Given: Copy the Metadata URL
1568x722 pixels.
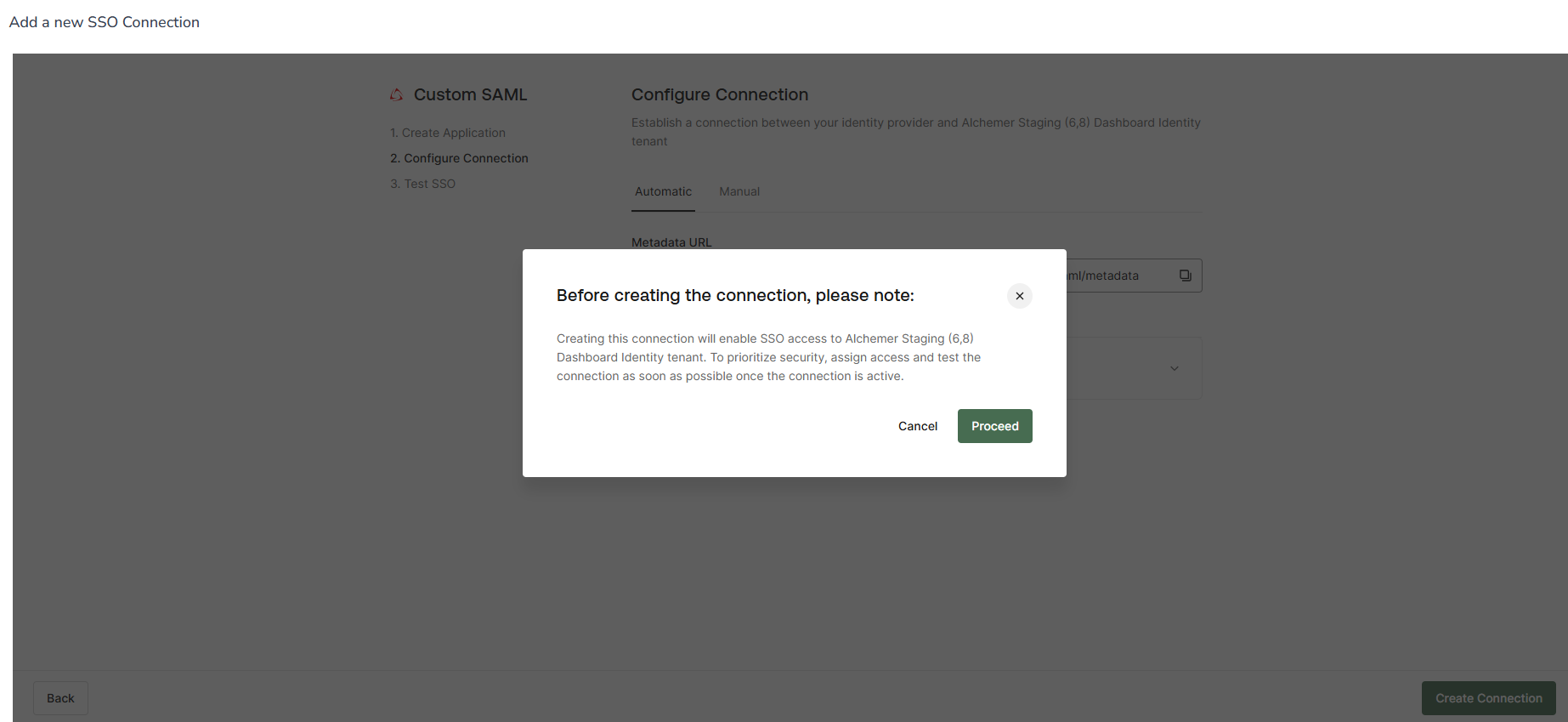Looking at the screenshot, I should (x=1185, y=276).
